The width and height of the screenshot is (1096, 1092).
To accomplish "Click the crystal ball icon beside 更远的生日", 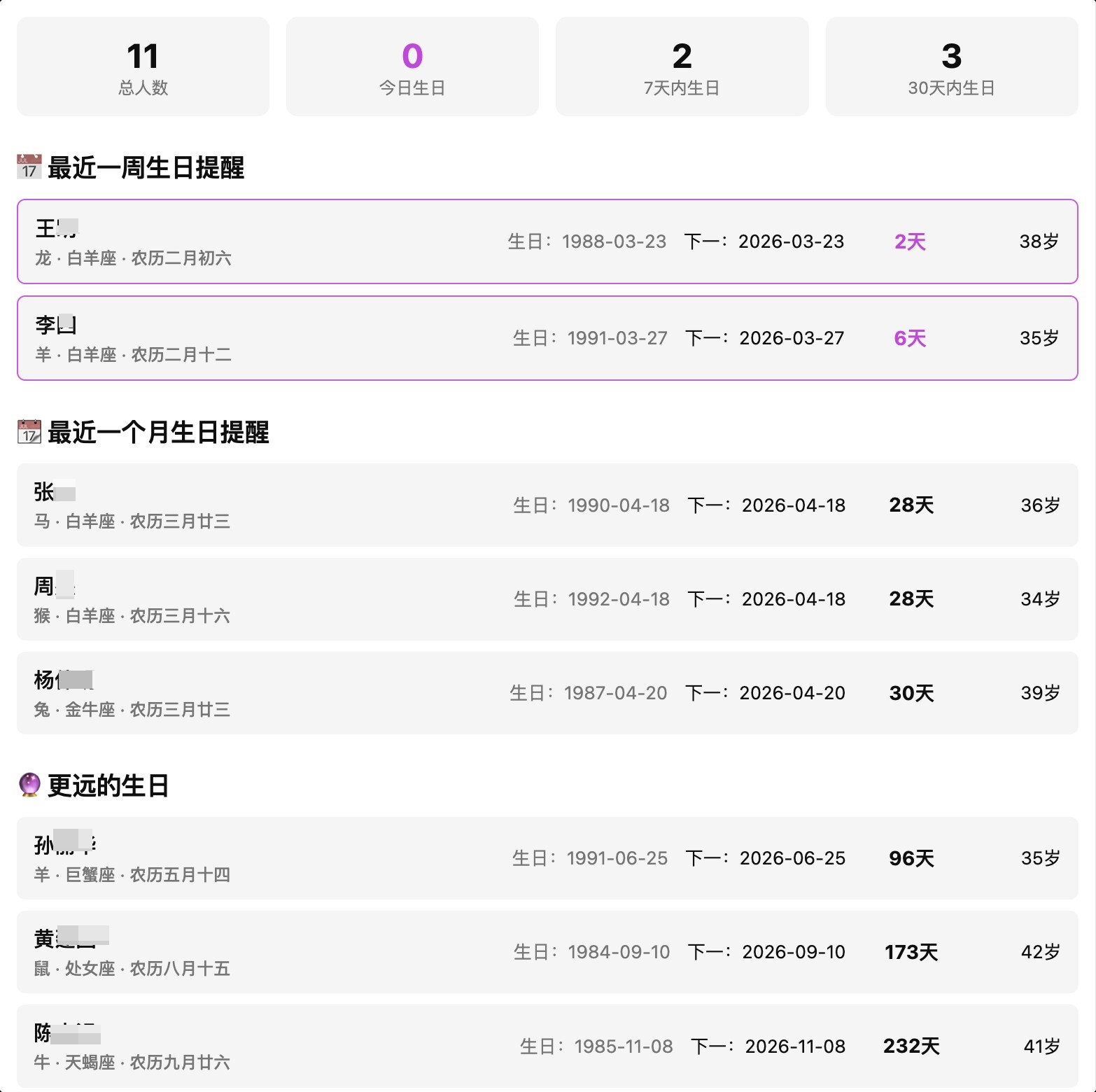I will tap(29, 785).
